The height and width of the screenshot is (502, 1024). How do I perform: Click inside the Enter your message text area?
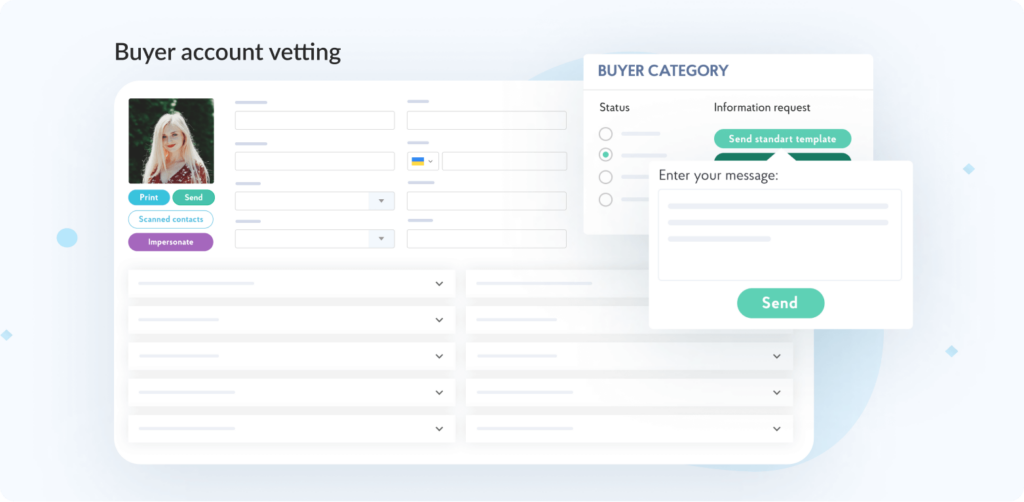coord(780,235)
